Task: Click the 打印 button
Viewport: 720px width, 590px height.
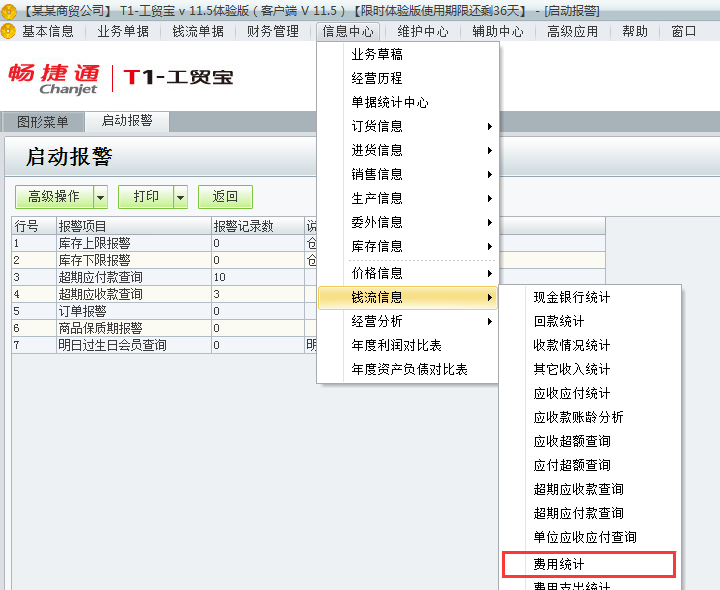Action: 146,197
